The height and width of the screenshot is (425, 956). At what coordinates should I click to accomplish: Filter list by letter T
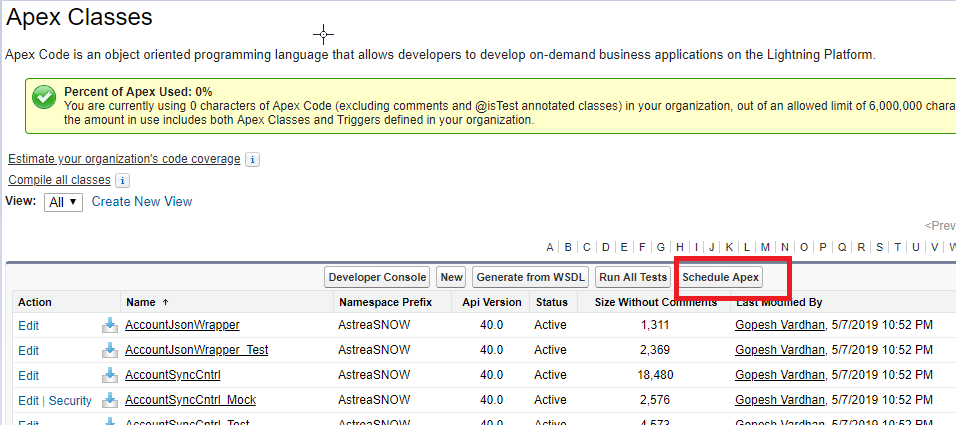pyautogui.click(x=897, y=247)
